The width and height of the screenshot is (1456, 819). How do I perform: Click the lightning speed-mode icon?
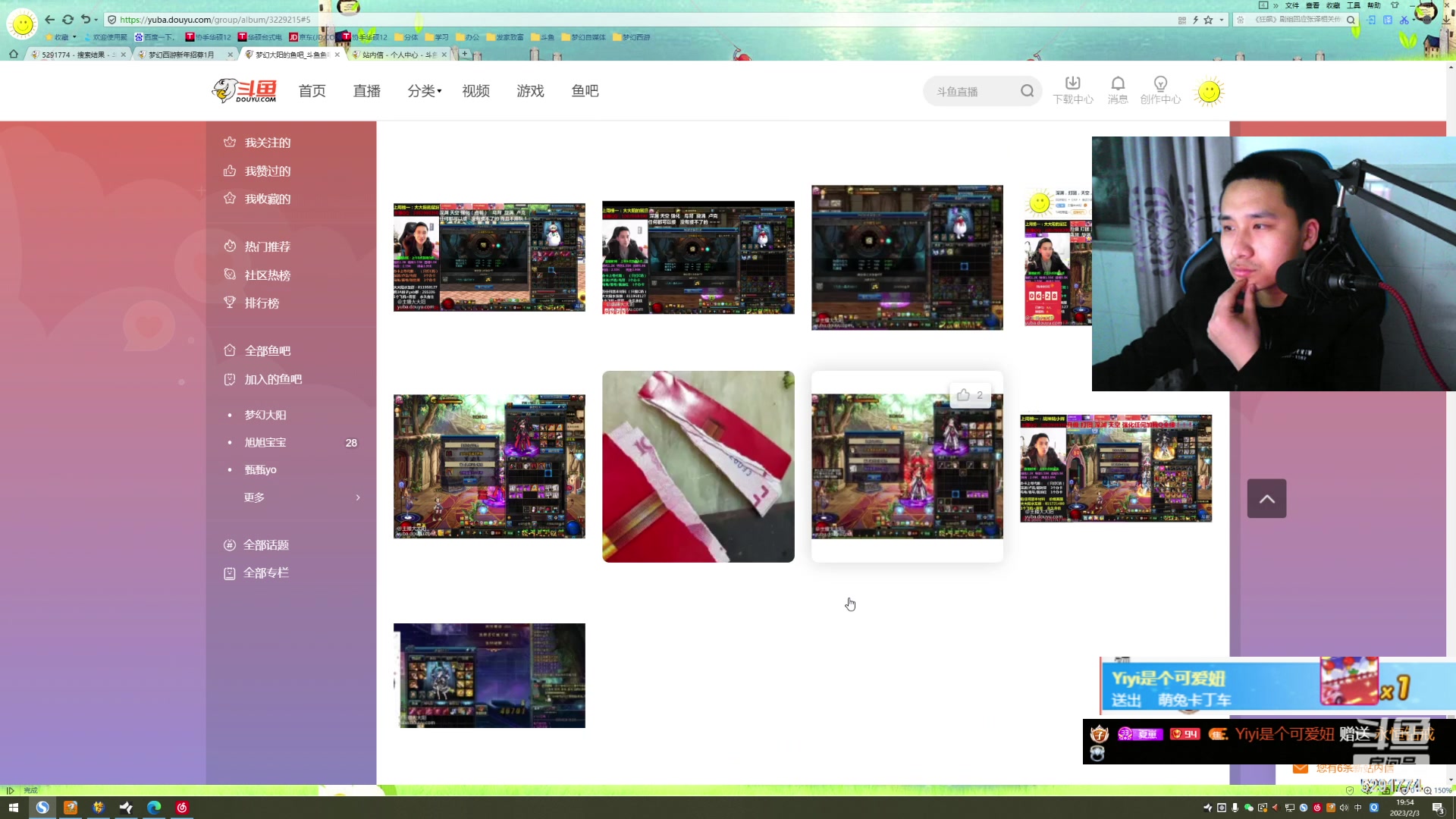point(1195,20)
